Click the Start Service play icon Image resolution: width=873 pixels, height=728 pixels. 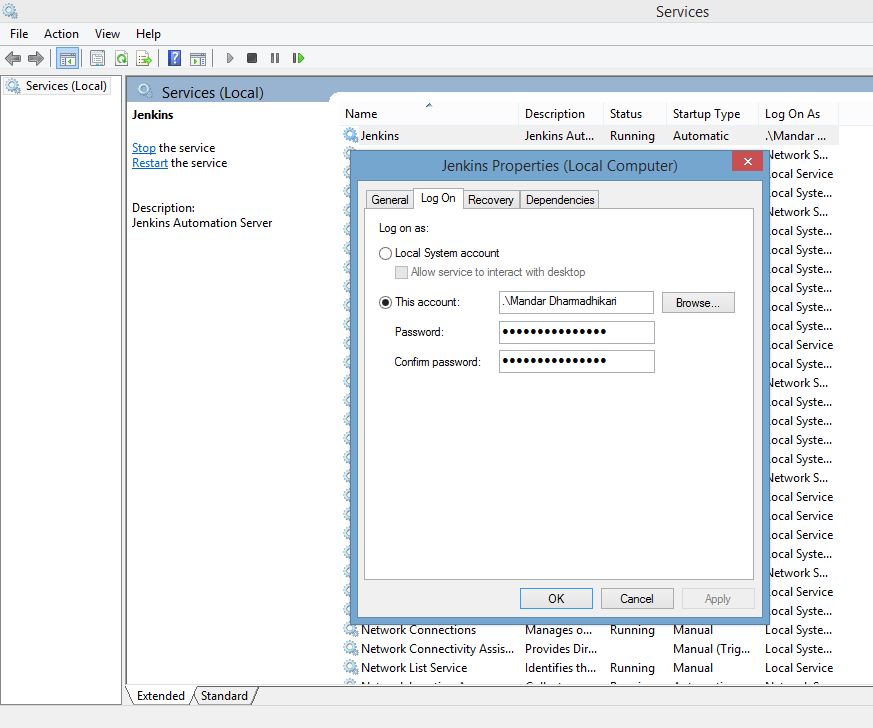pyautogui.click(x=229, y=58)
